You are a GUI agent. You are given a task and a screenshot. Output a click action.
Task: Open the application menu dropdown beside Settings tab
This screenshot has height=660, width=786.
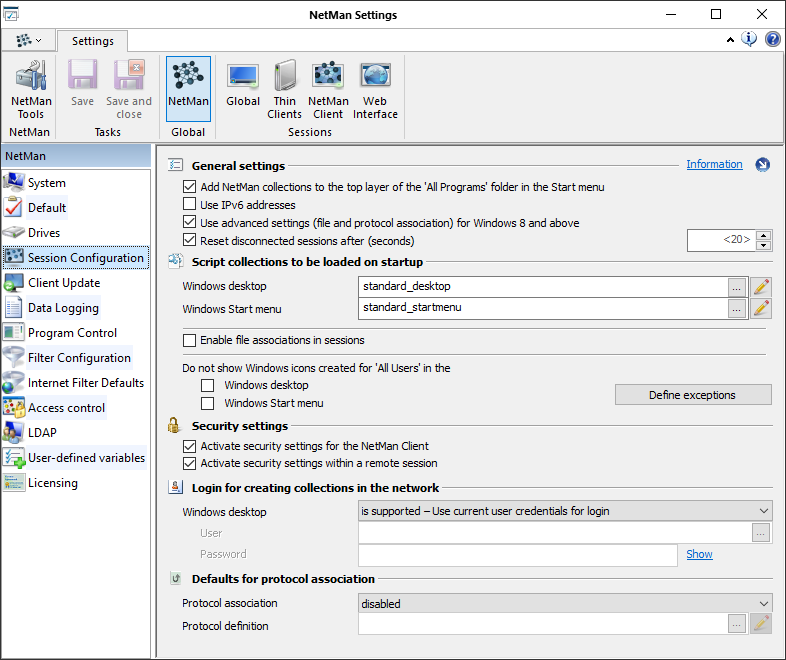(28, 41)
